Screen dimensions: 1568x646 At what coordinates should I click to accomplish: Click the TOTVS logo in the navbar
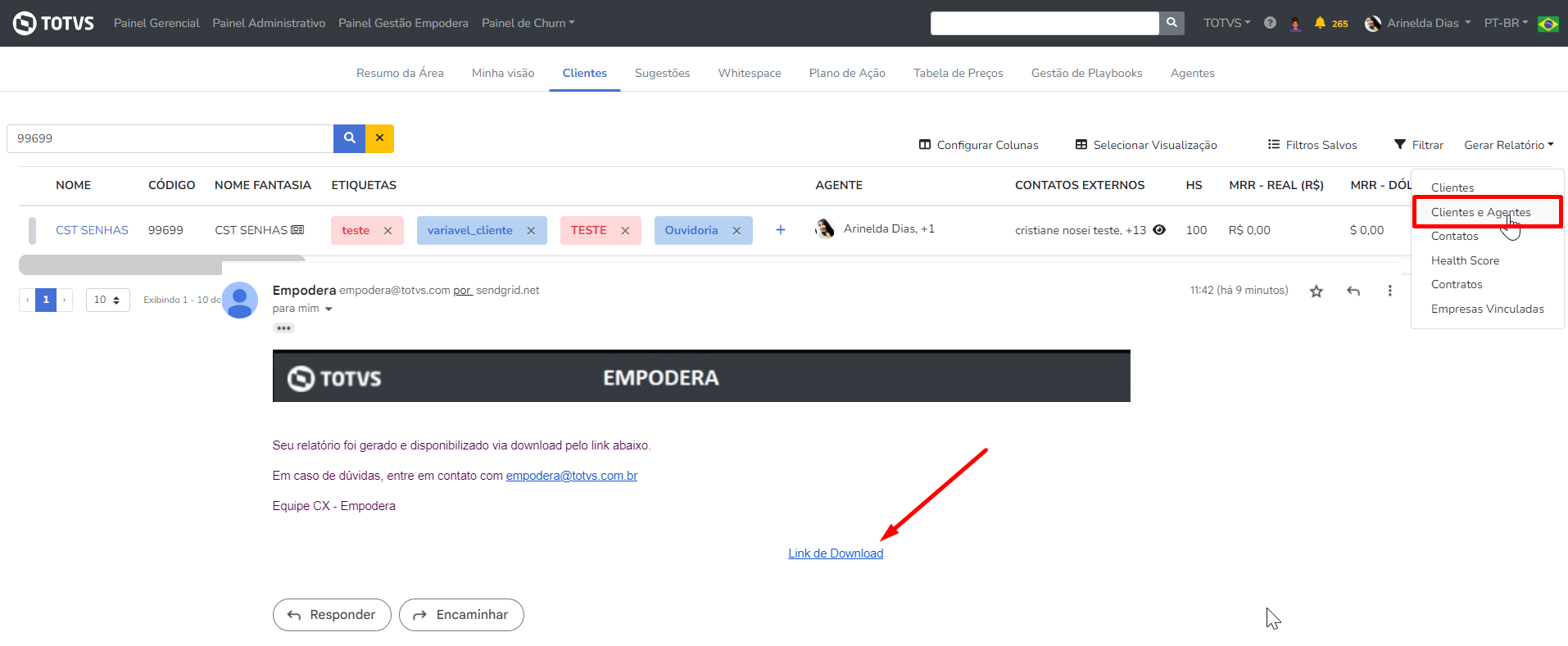[x=54, y=23]
